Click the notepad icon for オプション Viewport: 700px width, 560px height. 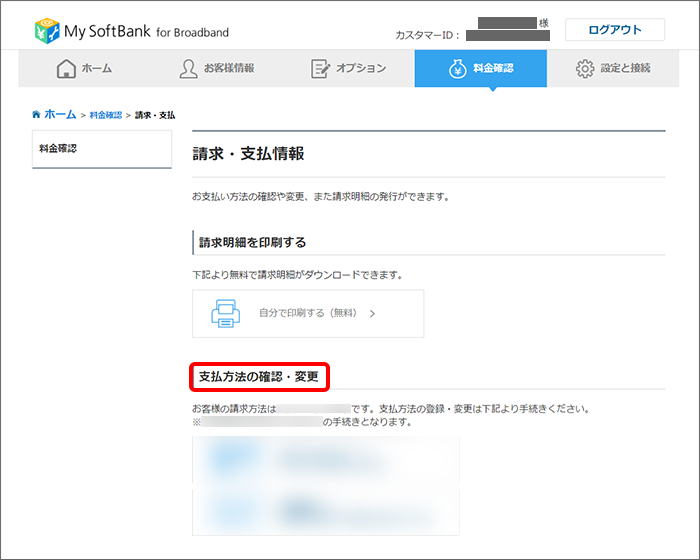click(x=320, y=69)
